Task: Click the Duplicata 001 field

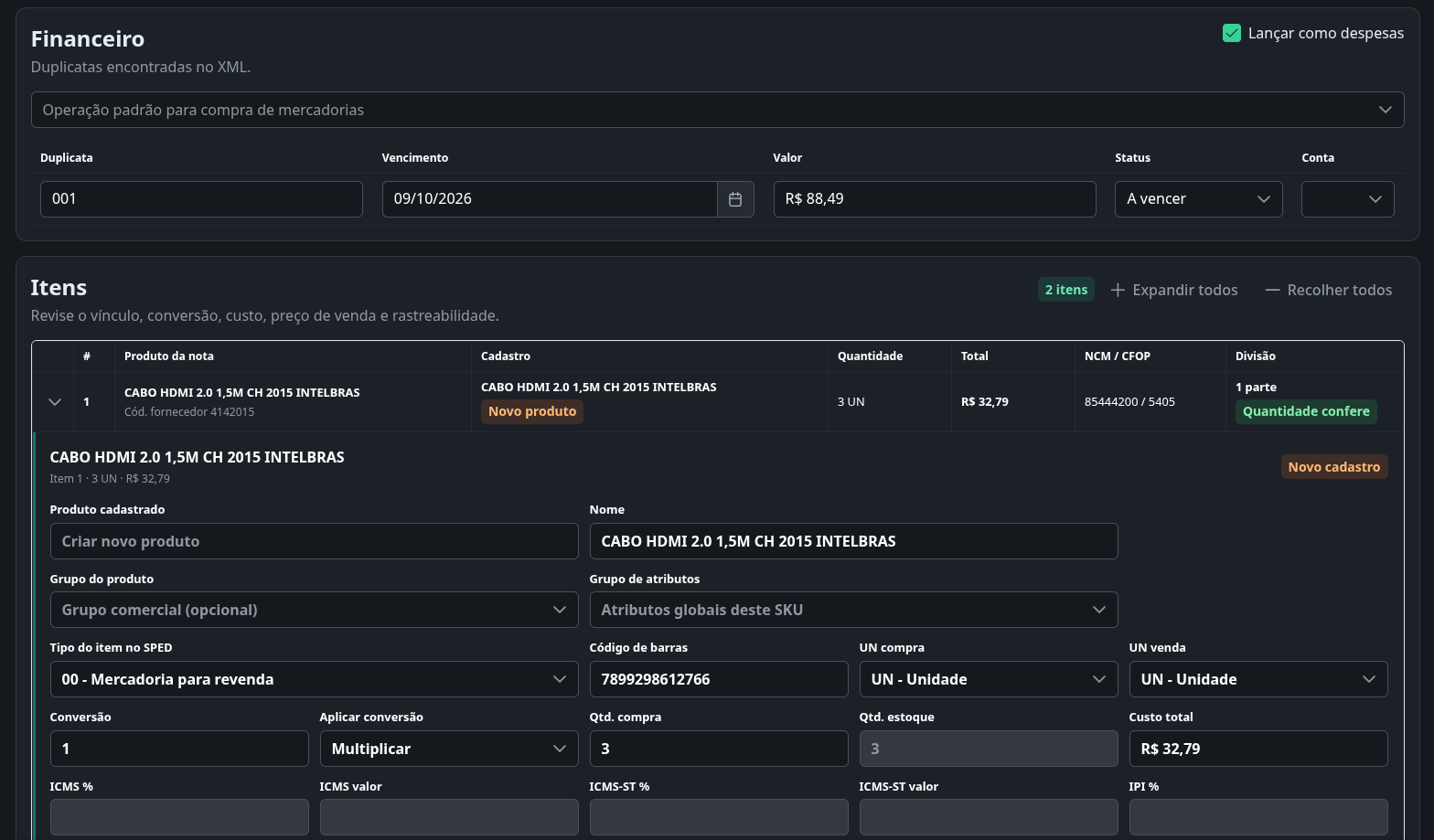Action: coord(201,199)
